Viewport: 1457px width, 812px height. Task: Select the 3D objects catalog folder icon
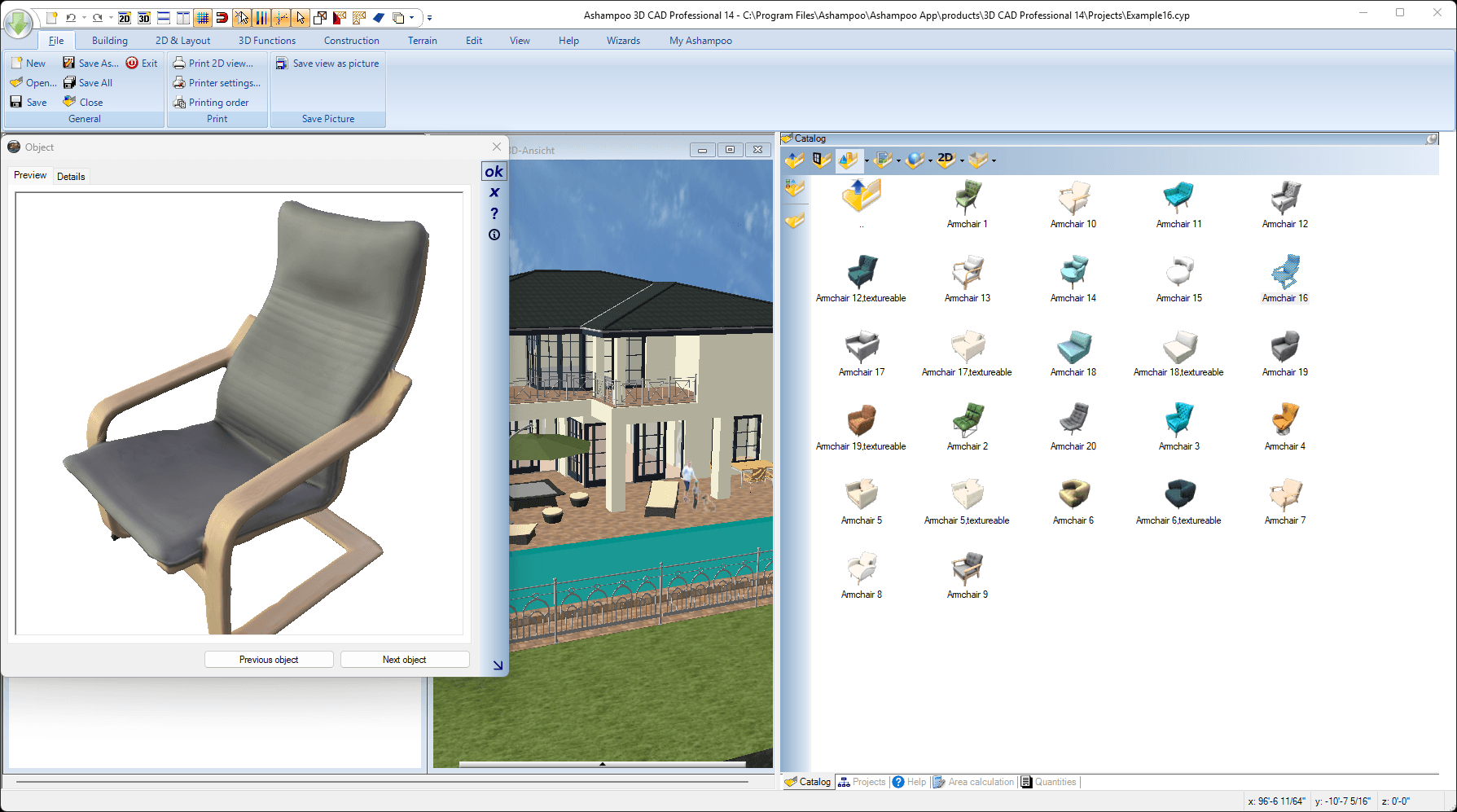[847, 160]
